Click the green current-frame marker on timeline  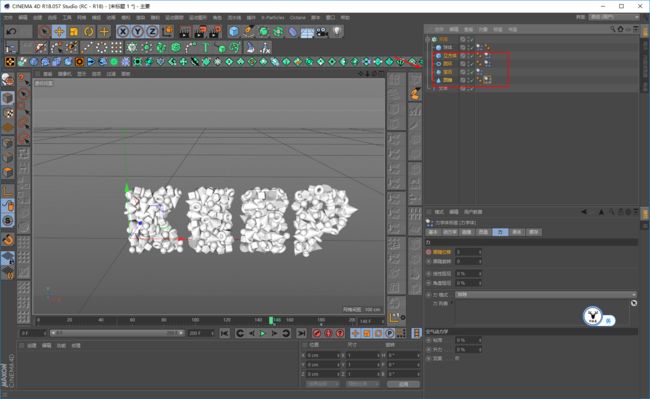[x=271, y=320]
